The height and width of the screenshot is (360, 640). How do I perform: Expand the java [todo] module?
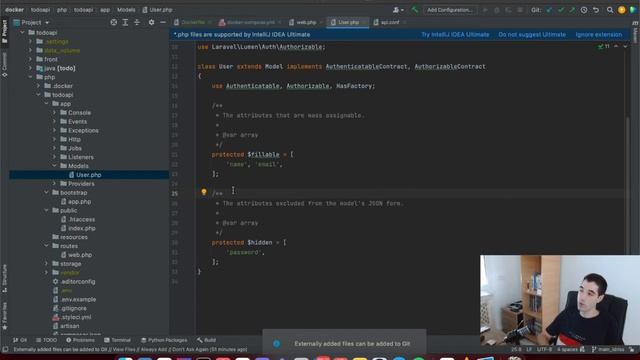click(x=30, y=68)
